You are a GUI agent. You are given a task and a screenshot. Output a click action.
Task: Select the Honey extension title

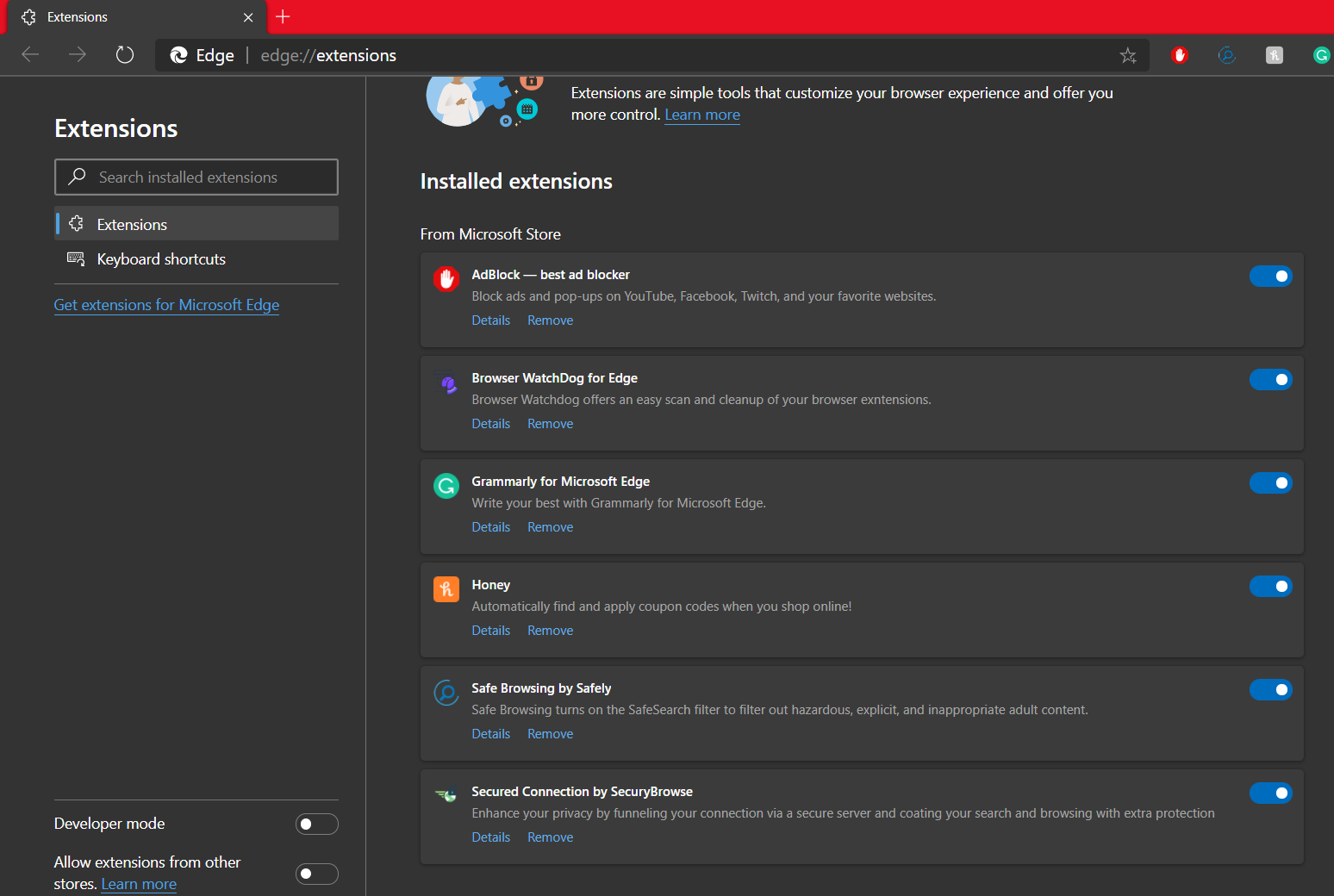(491, 585)
